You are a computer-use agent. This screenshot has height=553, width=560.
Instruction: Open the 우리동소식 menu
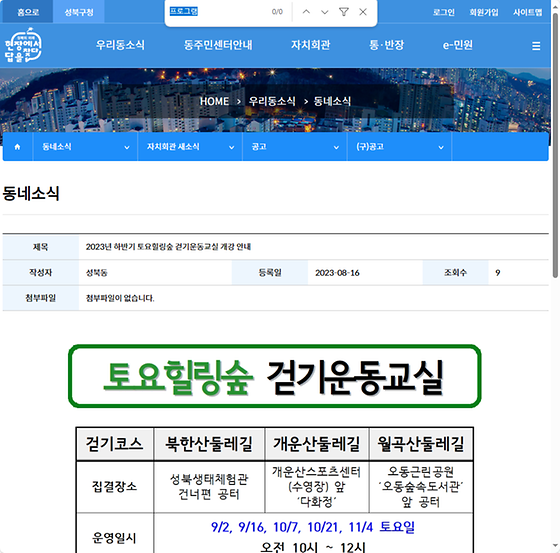point(120,45)
